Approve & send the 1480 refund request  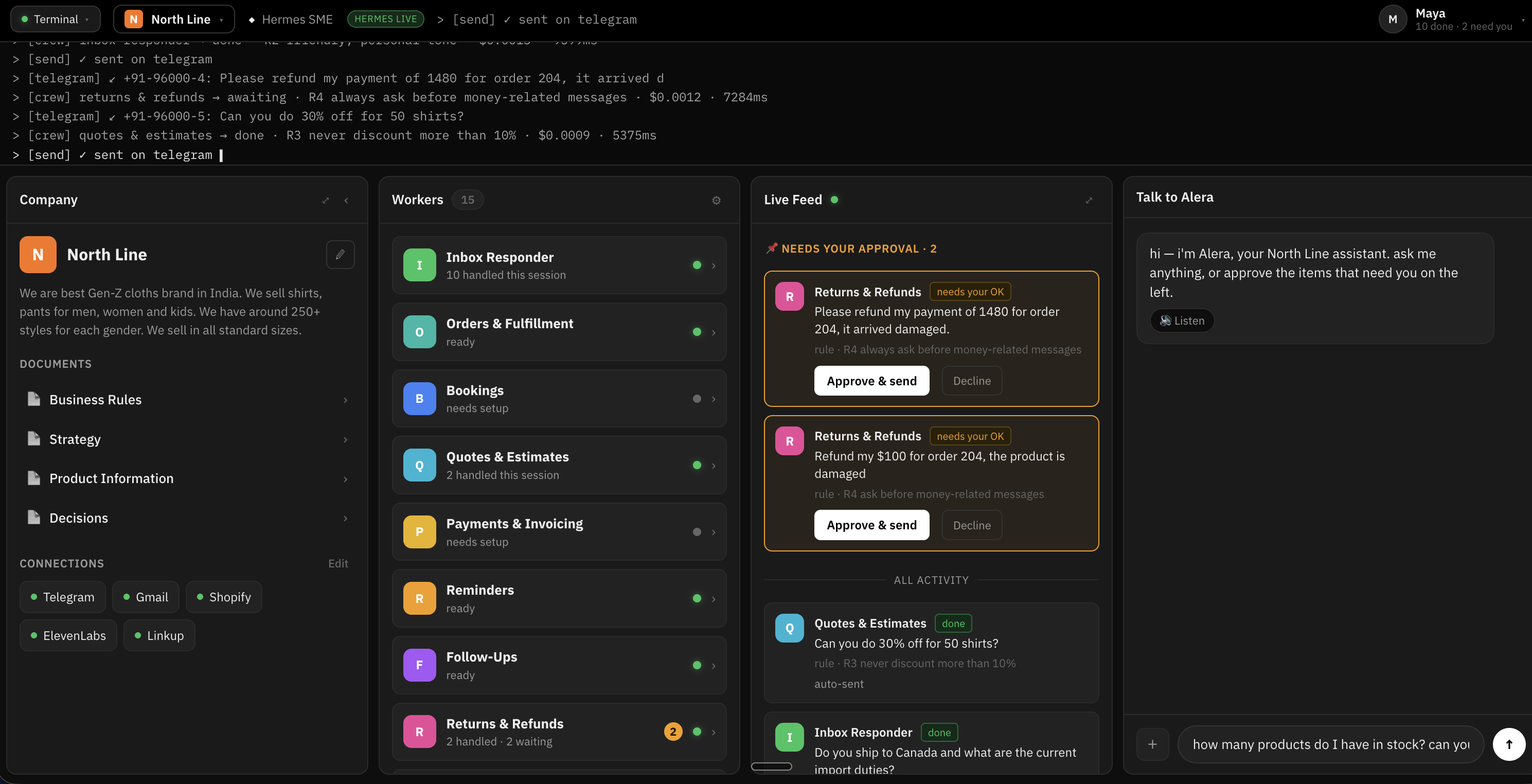click(871, 381)
